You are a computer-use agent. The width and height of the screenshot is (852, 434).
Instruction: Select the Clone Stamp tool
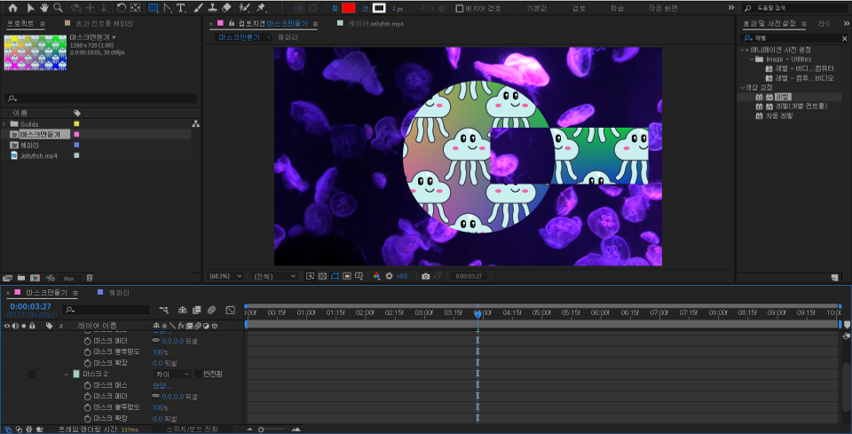click(x=213, y=8)
